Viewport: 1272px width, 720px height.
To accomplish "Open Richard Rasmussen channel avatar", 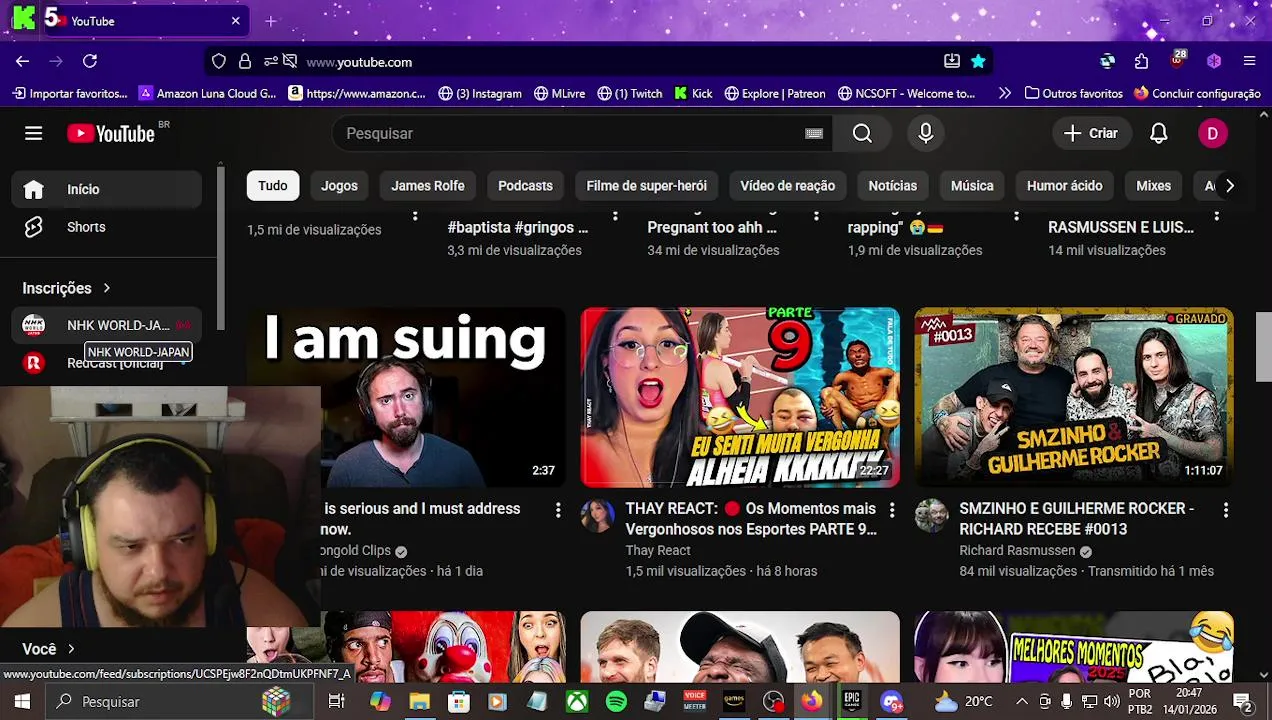I will (931, 516).
